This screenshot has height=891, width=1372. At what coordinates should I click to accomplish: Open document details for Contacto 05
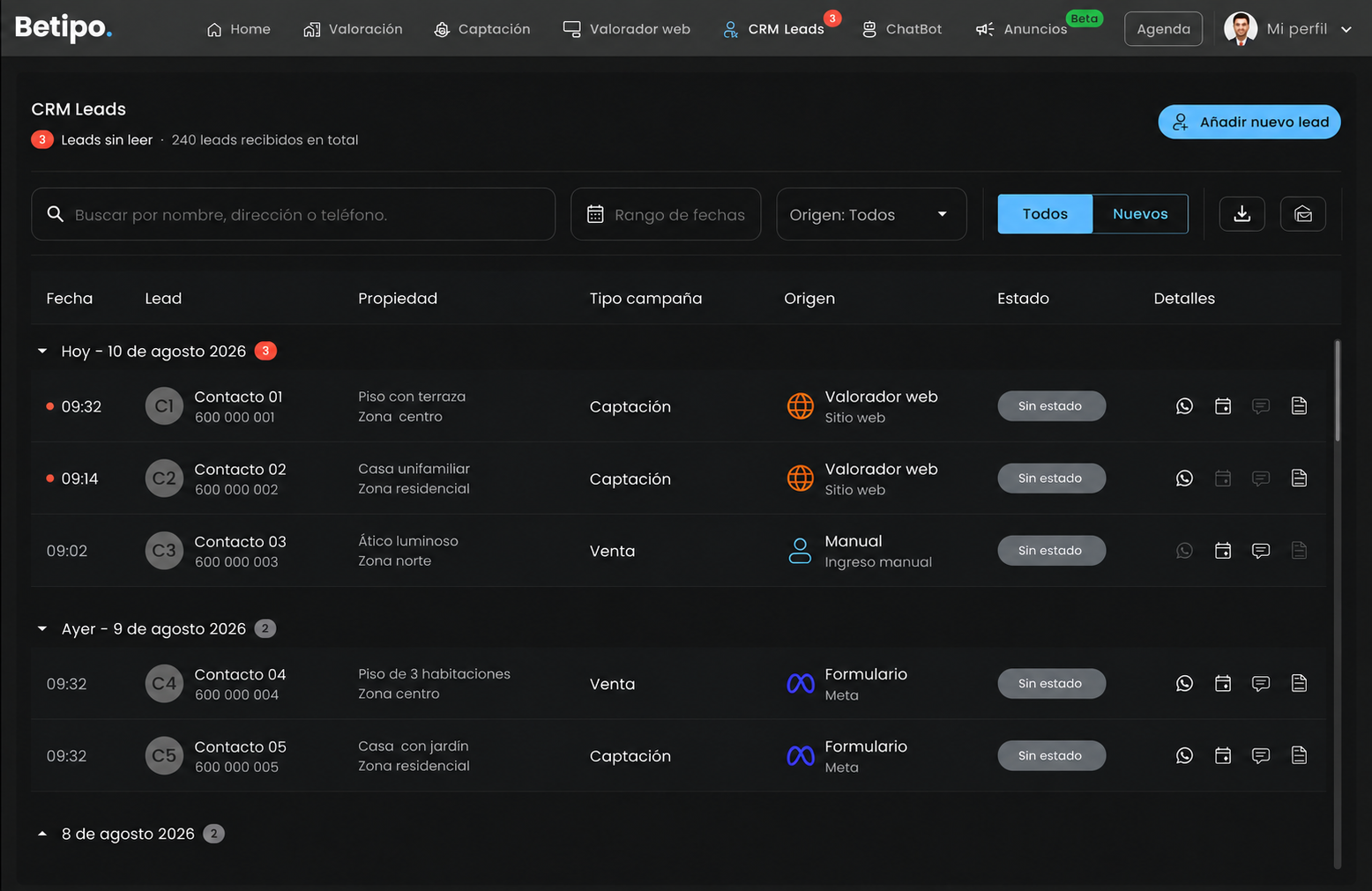[x=1299, y=756]
